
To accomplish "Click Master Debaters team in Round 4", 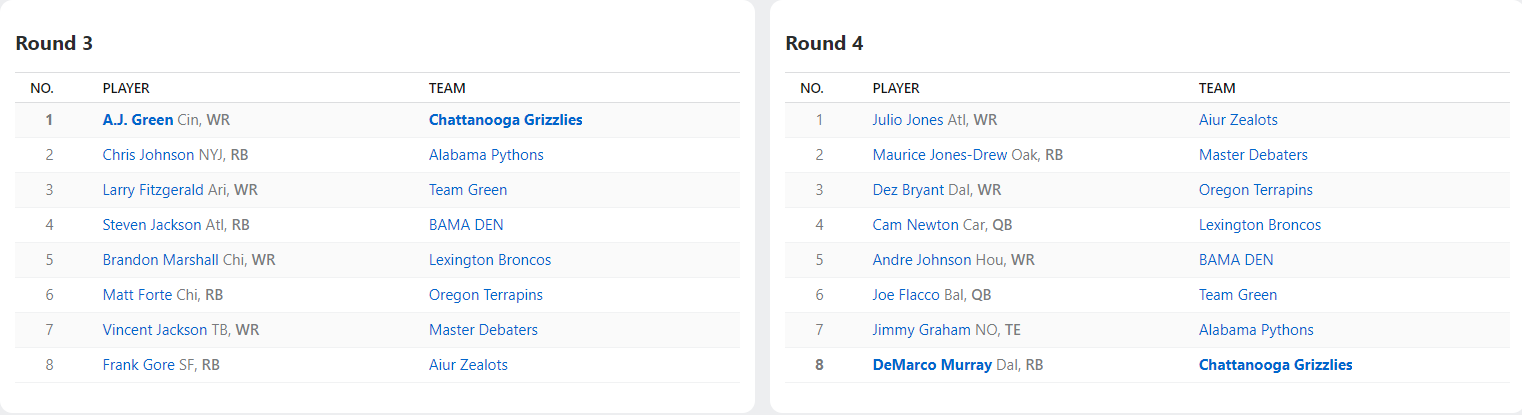I will point(1253,155).
